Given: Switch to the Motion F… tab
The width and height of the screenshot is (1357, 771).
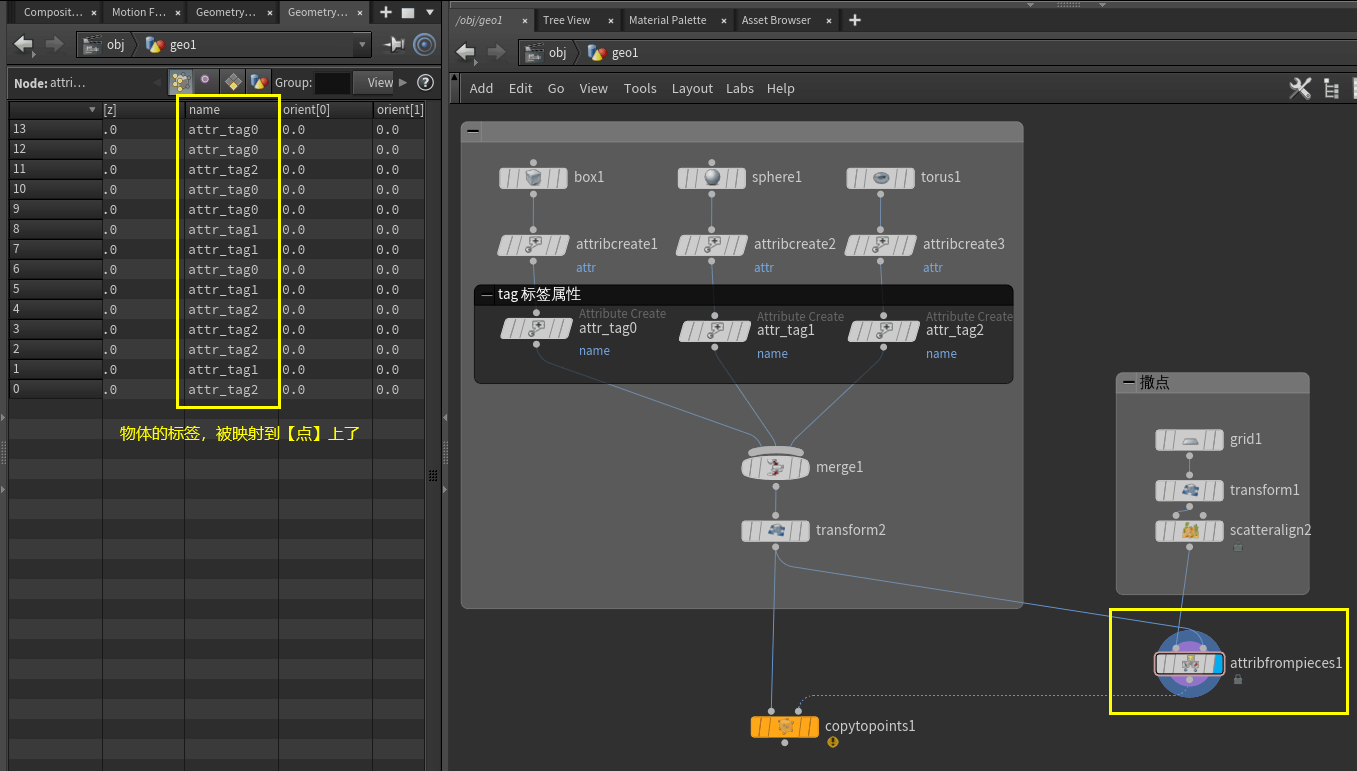Looking at the screenshot, I should coord(139,13).
